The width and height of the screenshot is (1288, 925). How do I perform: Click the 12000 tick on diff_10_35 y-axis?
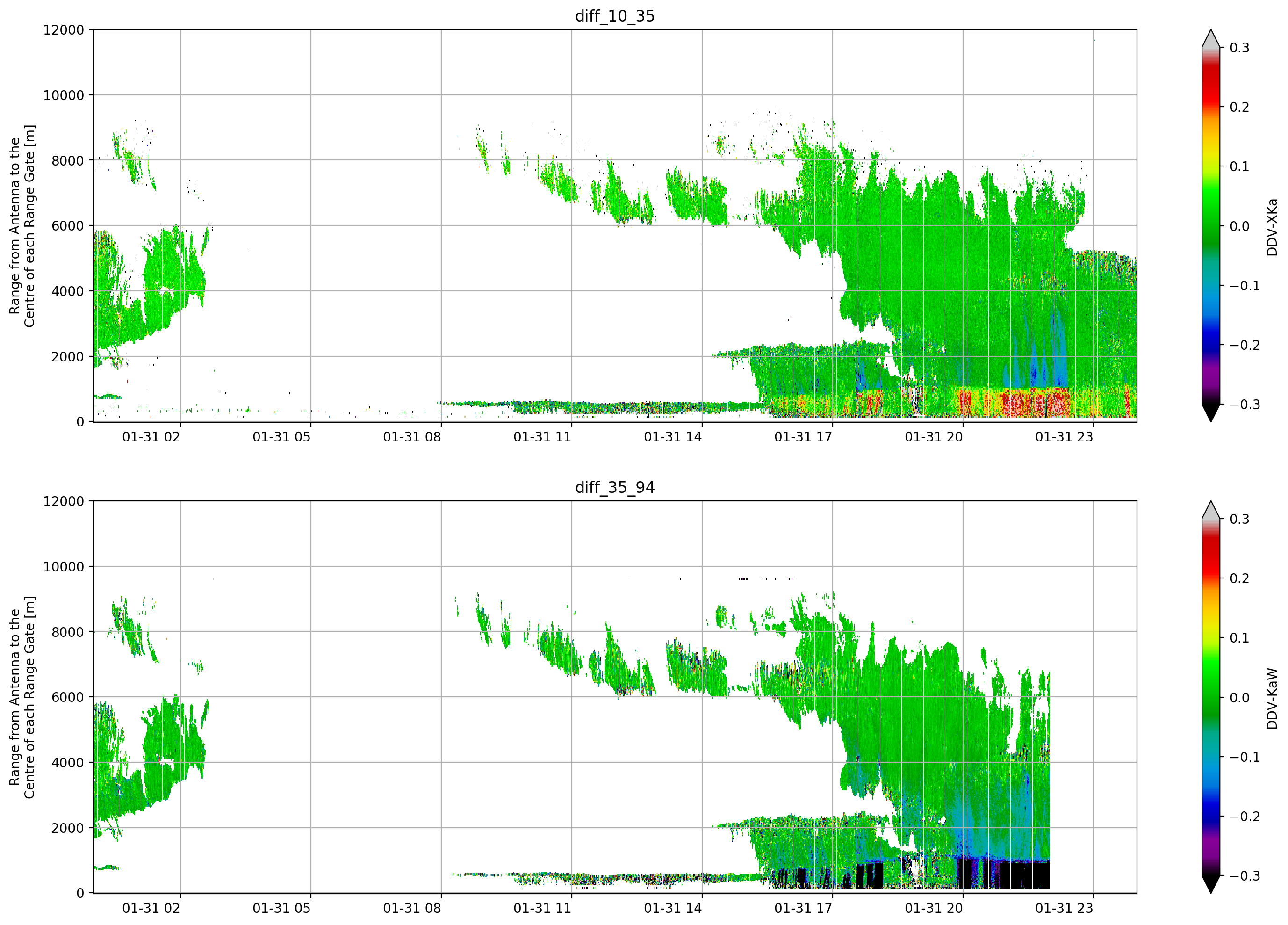pyautogui.click(x=64, y=30)
